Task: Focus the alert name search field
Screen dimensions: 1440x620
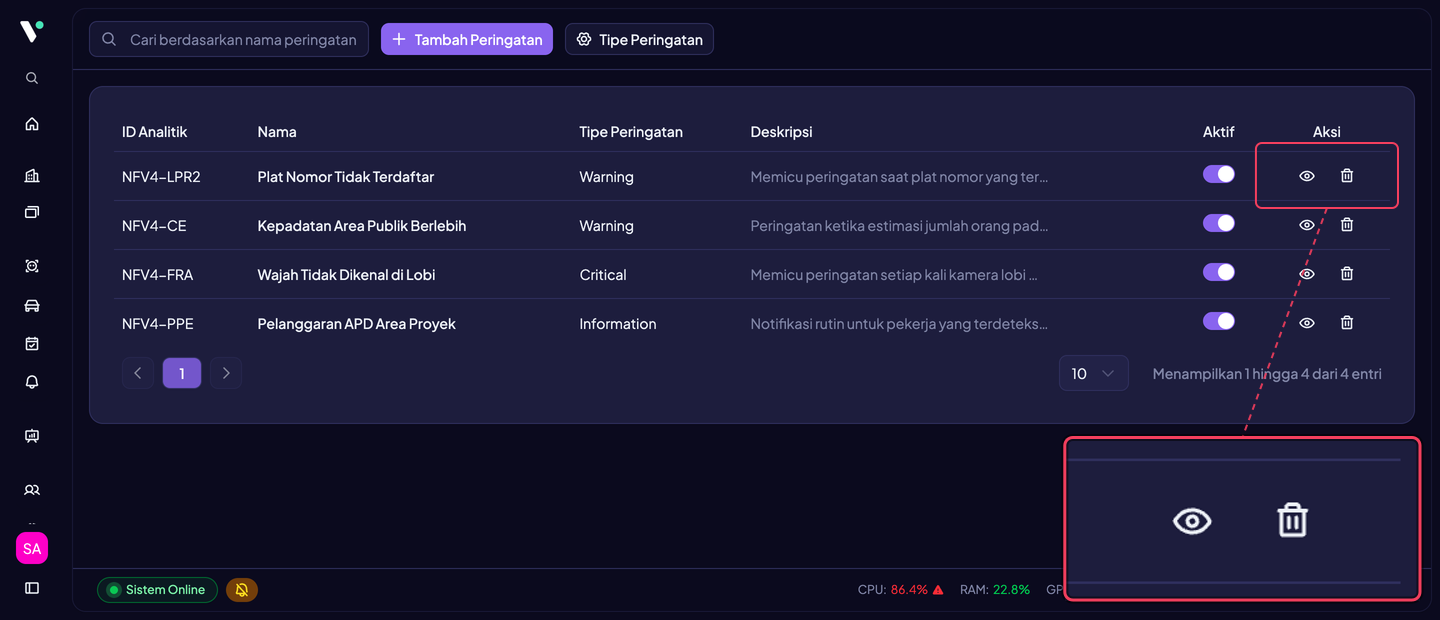Action: tap(229, 39)
